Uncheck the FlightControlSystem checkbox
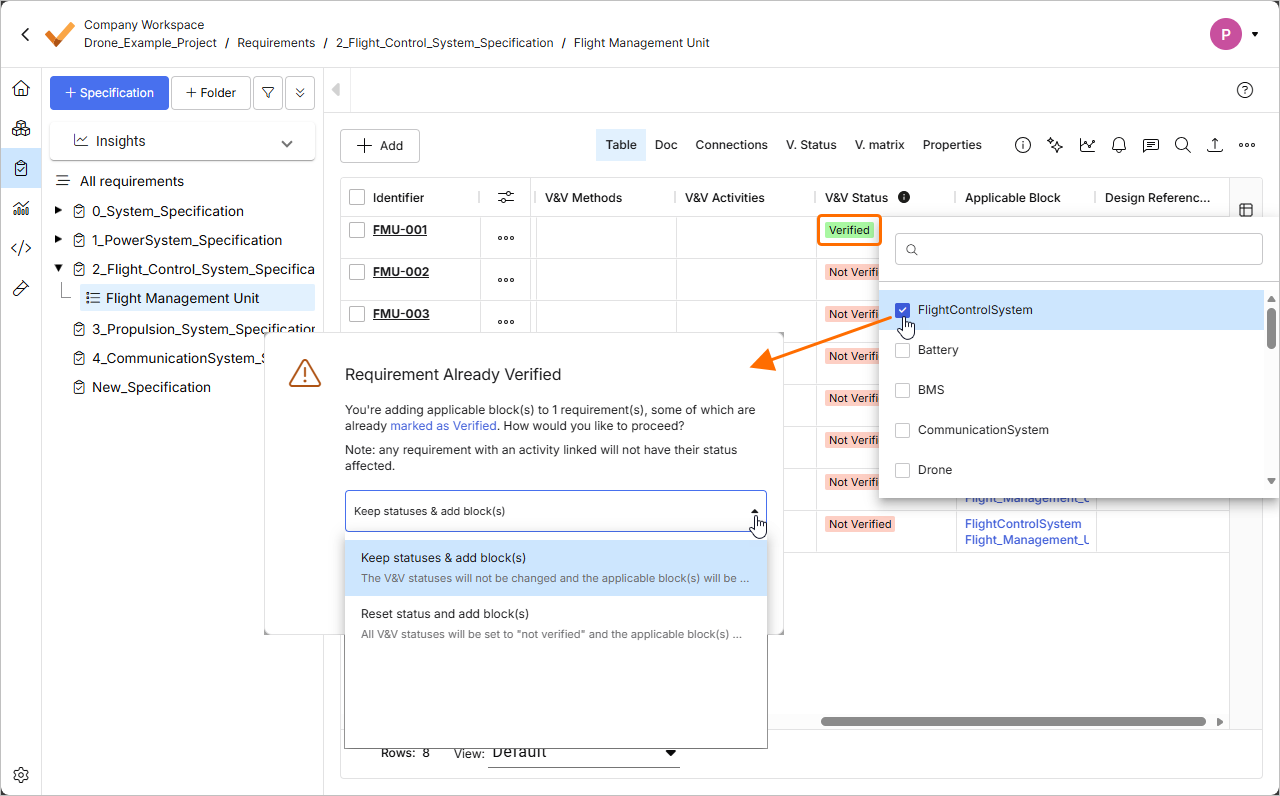 point(903,310)
